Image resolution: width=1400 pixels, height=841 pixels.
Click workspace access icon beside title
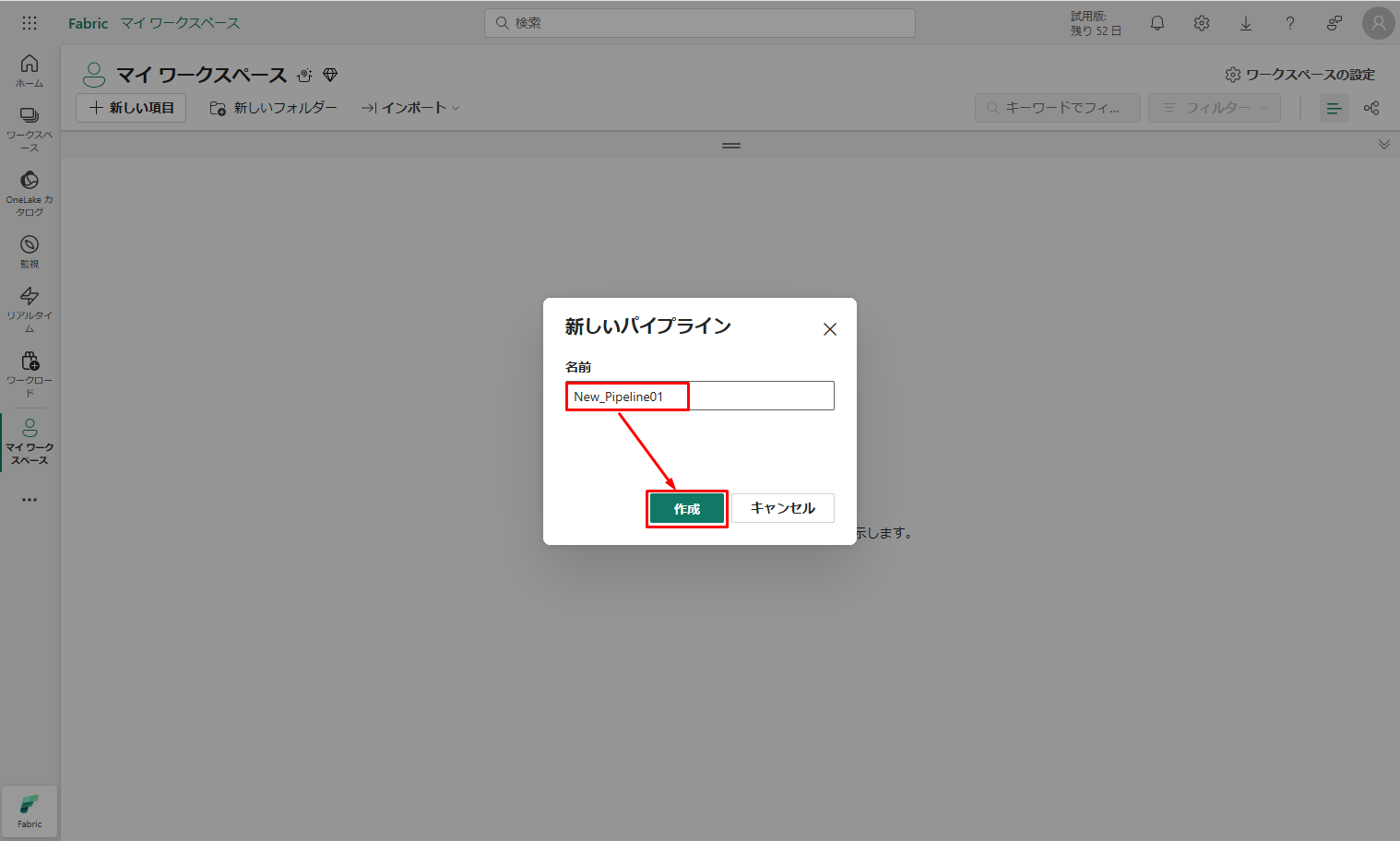coord(304,75)
